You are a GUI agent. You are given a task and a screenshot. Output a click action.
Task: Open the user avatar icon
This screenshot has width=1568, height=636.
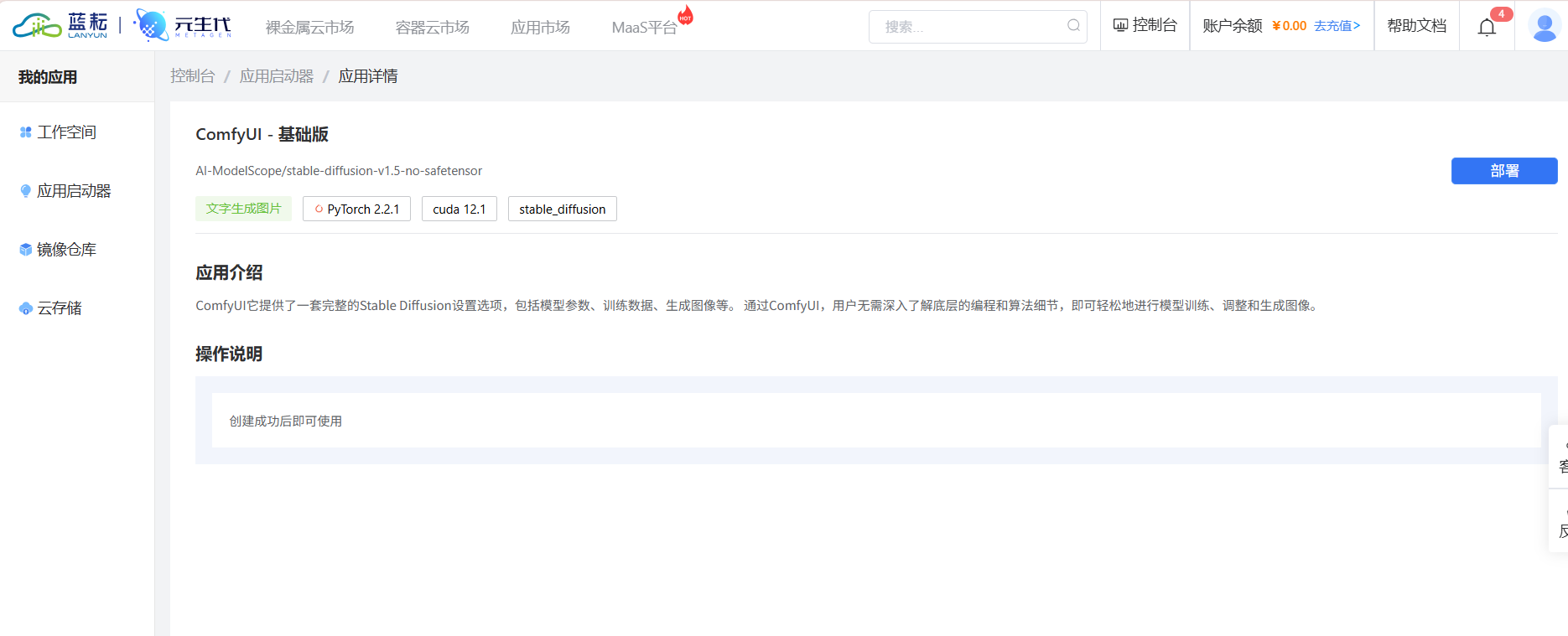point(1544,26)
